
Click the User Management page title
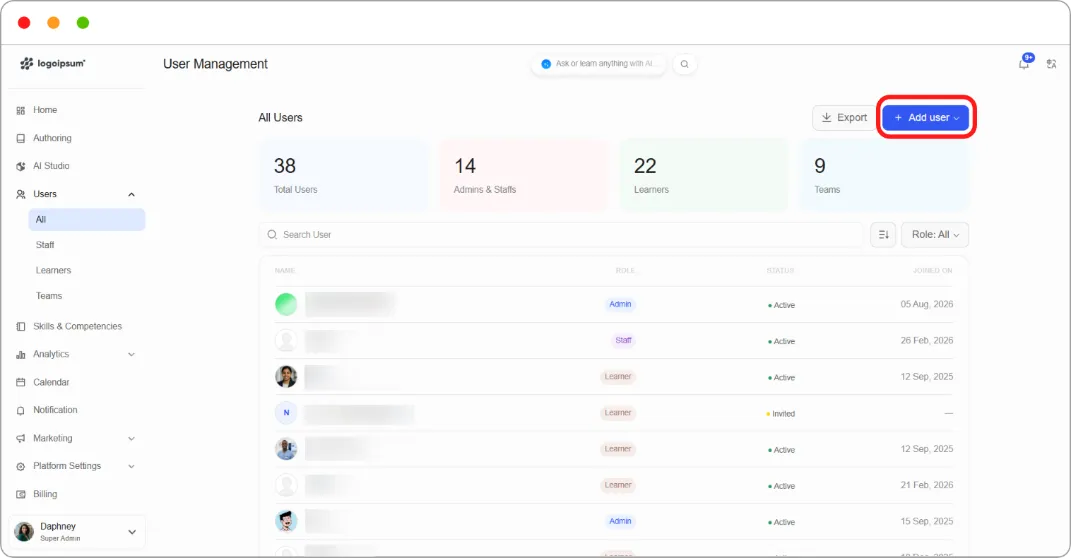[215, 64]
